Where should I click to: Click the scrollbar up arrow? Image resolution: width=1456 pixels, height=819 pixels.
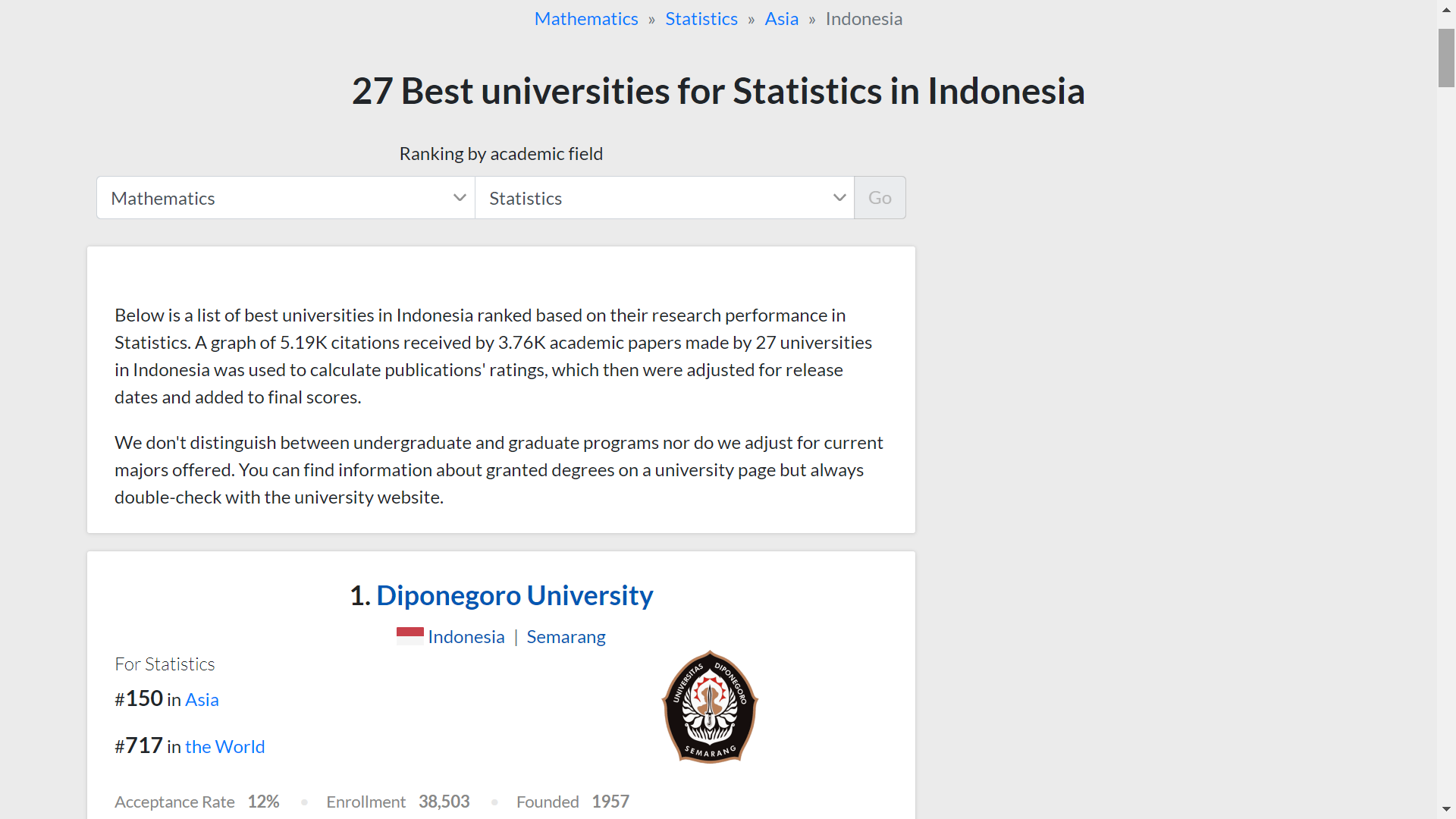pos(1446,9)
